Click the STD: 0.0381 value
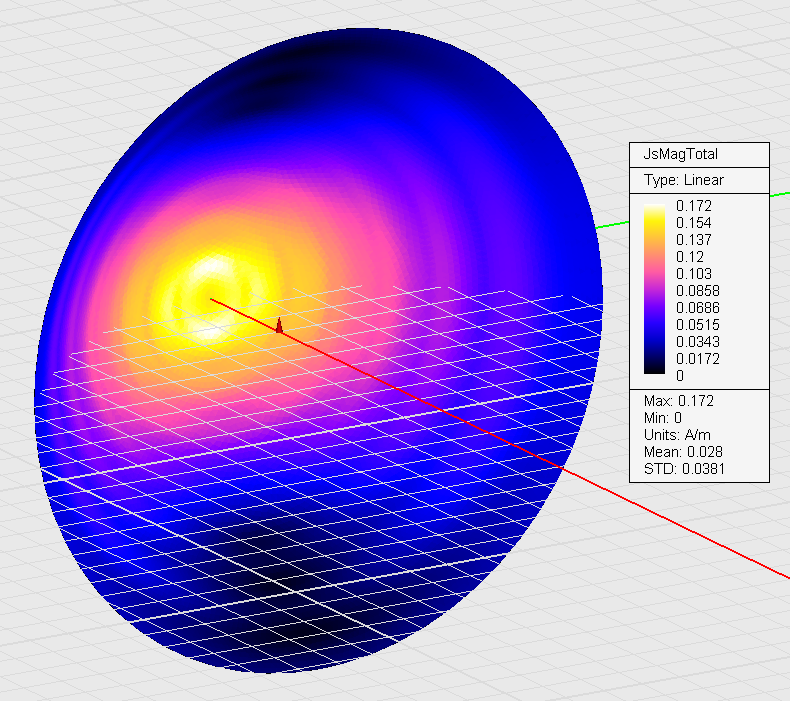The image size is (790, 701). [684, 469]
